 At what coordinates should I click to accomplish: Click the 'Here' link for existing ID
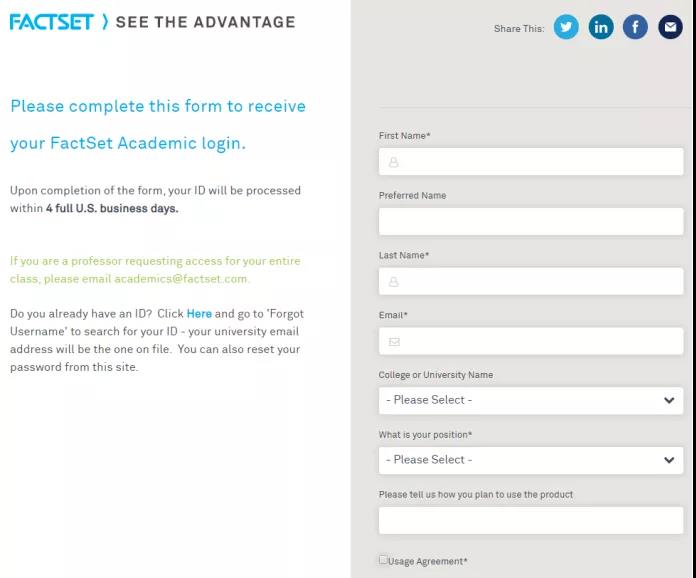point(199,314)
